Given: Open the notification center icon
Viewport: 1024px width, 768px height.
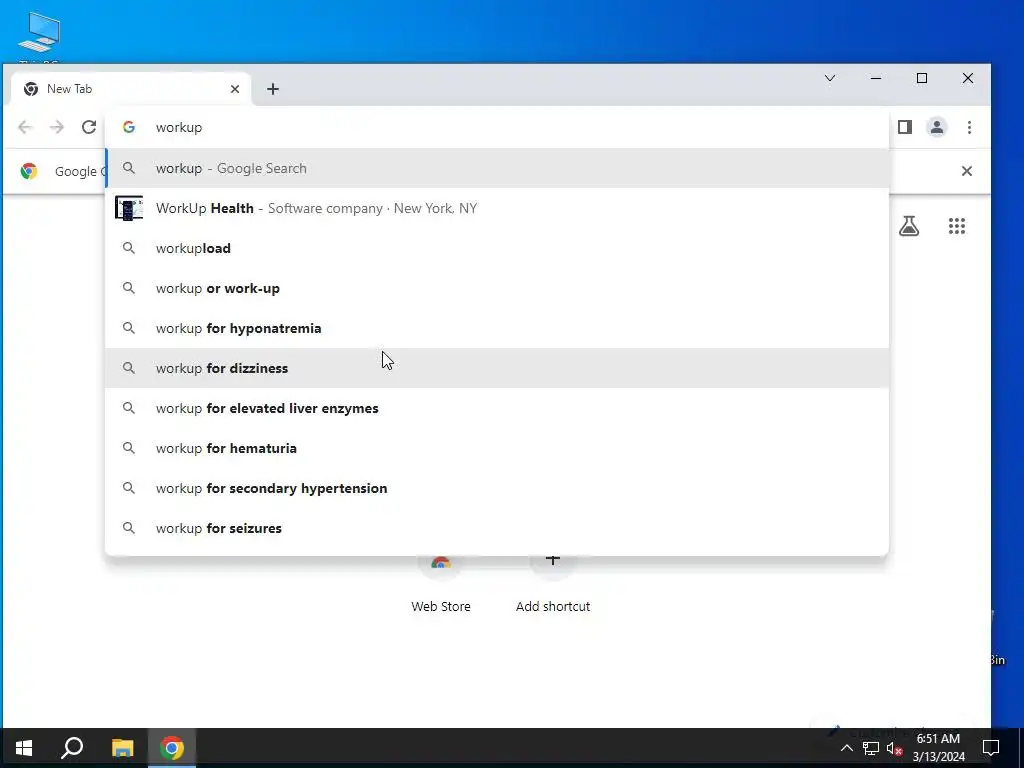Looking at the screenshot, I should (x=991, y=748).
